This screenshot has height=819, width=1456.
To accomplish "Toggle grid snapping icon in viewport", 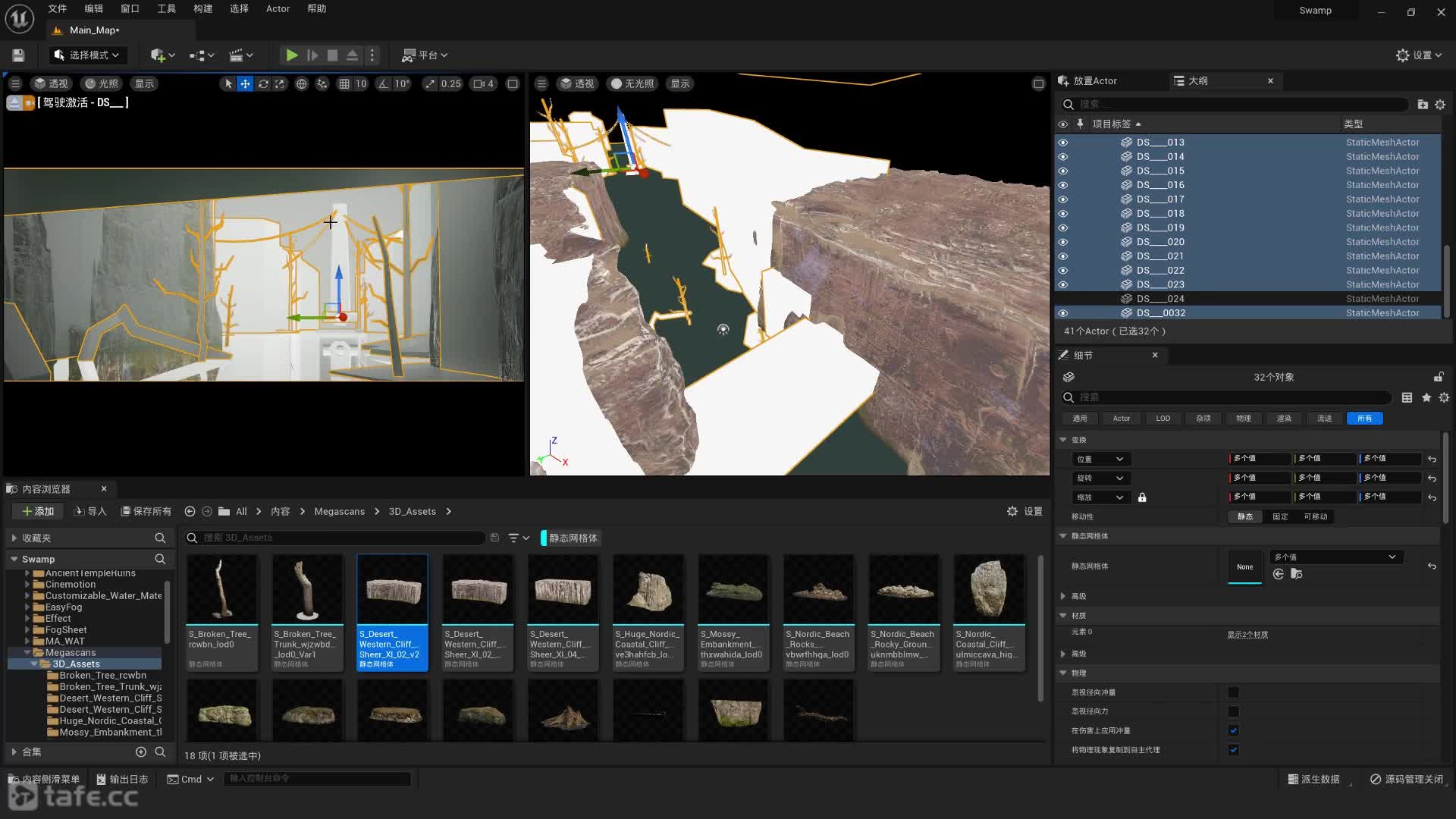I will pos(344,84).
